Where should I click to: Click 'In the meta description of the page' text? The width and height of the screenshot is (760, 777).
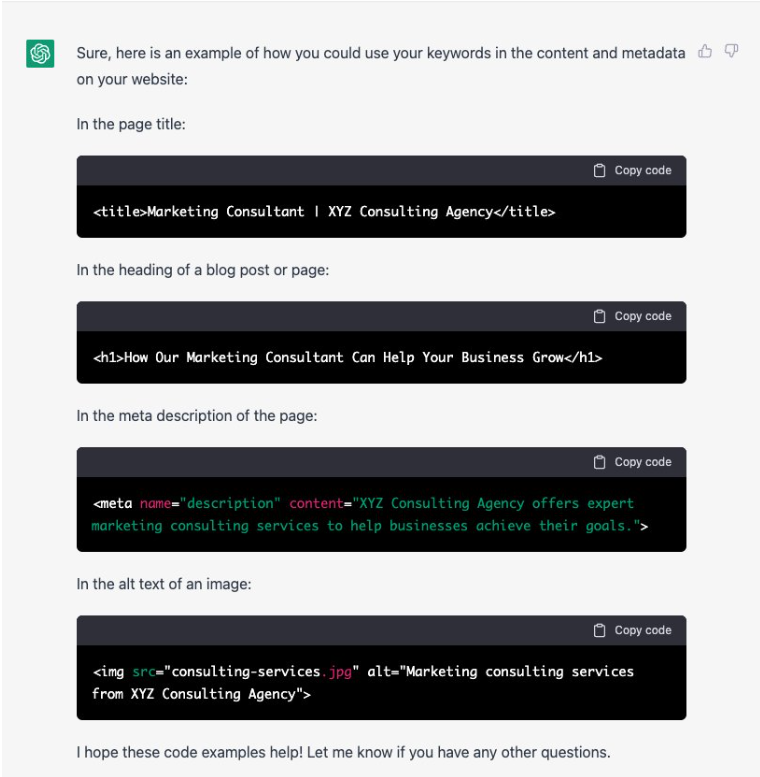(197, 416)
